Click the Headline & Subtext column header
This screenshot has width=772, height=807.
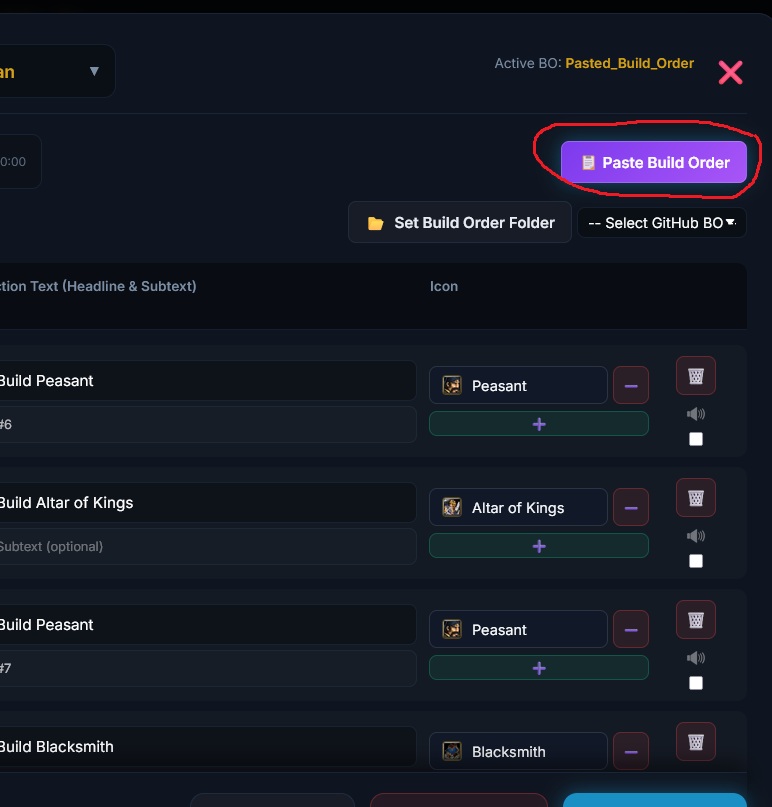point(98,286)
